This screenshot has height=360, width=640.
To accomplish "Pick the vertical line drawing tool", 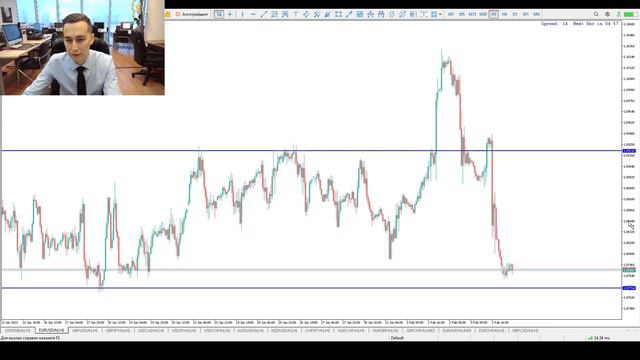I will [242, 14].
